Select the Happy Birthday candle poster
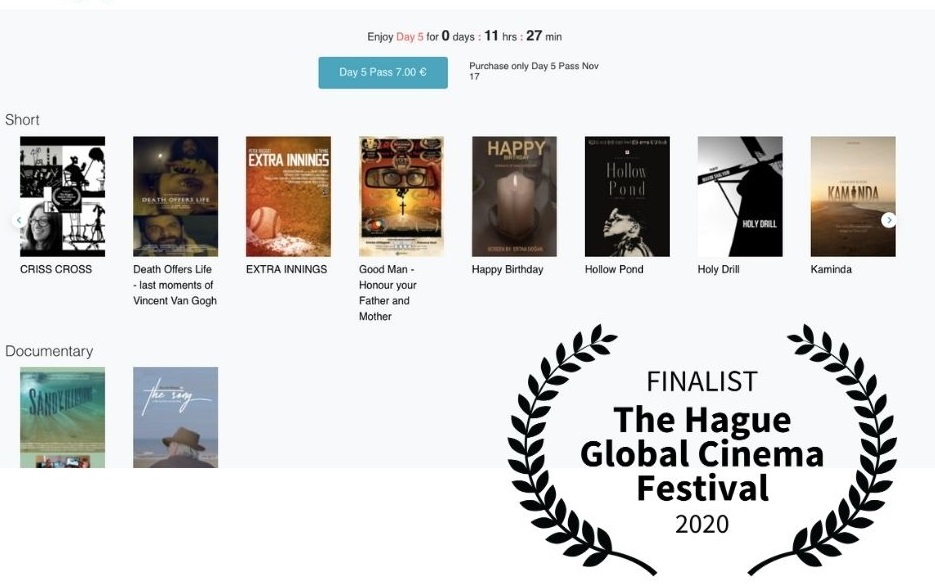Viewport: 935px width, 585px height. (x=514, y=197)
